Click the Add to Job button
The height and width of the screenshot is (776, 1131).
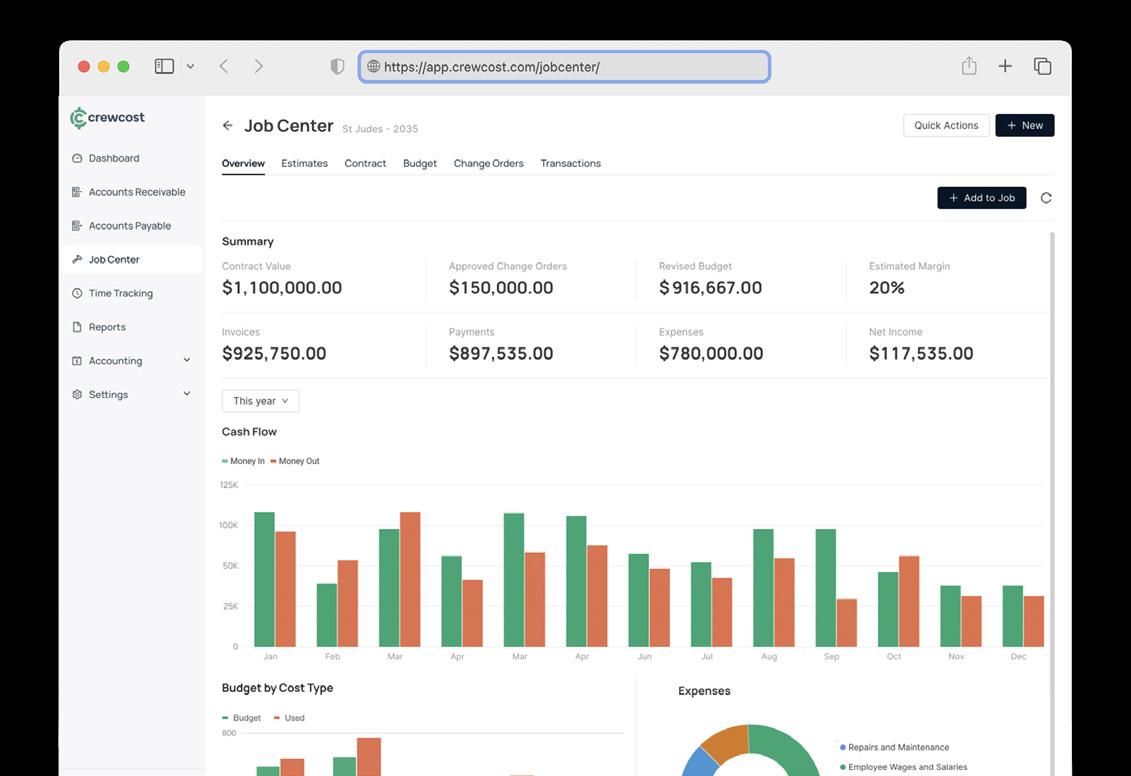982,198
